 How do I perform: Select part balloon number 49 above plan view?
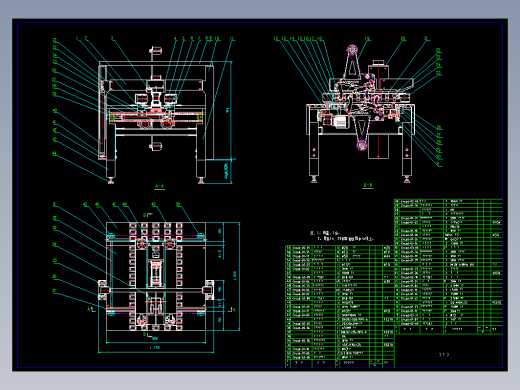pyautogui.click(x=153, y=204)
